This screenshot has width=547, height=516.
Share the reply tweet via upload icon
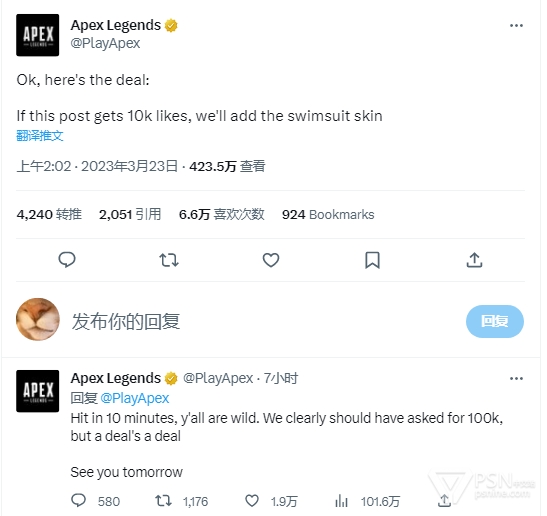[444, 501]
